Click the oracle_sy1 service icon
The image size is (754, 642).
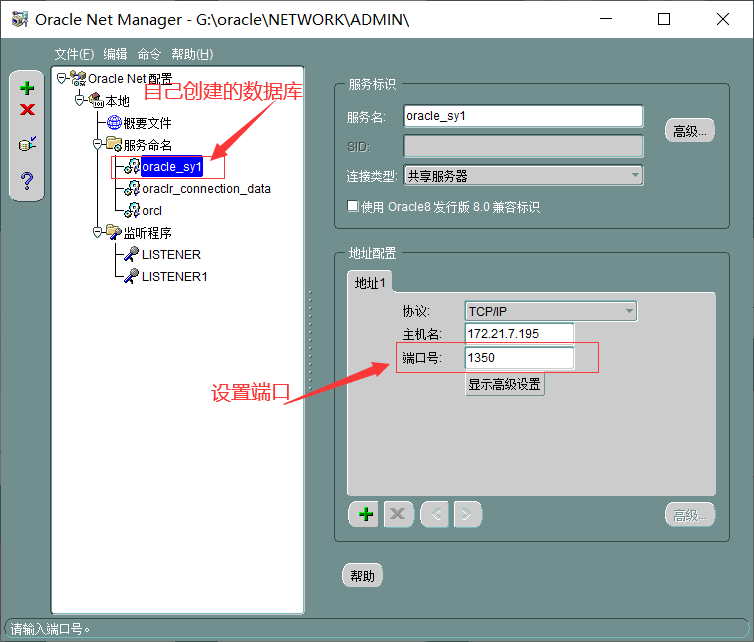pyautogui.click(x=132, y=166)
